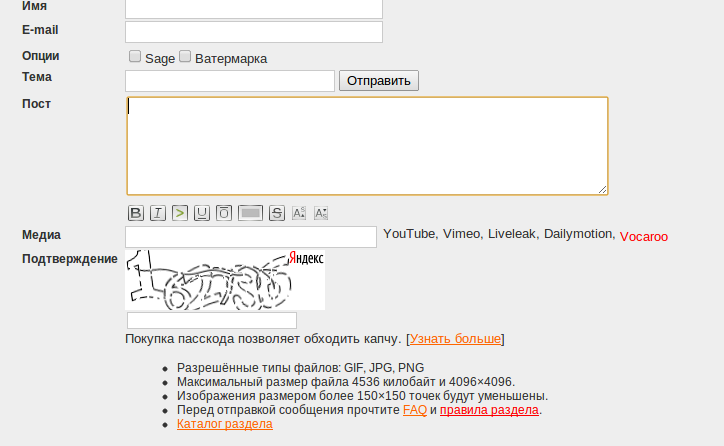Apply subscript formatting icon

321,213
